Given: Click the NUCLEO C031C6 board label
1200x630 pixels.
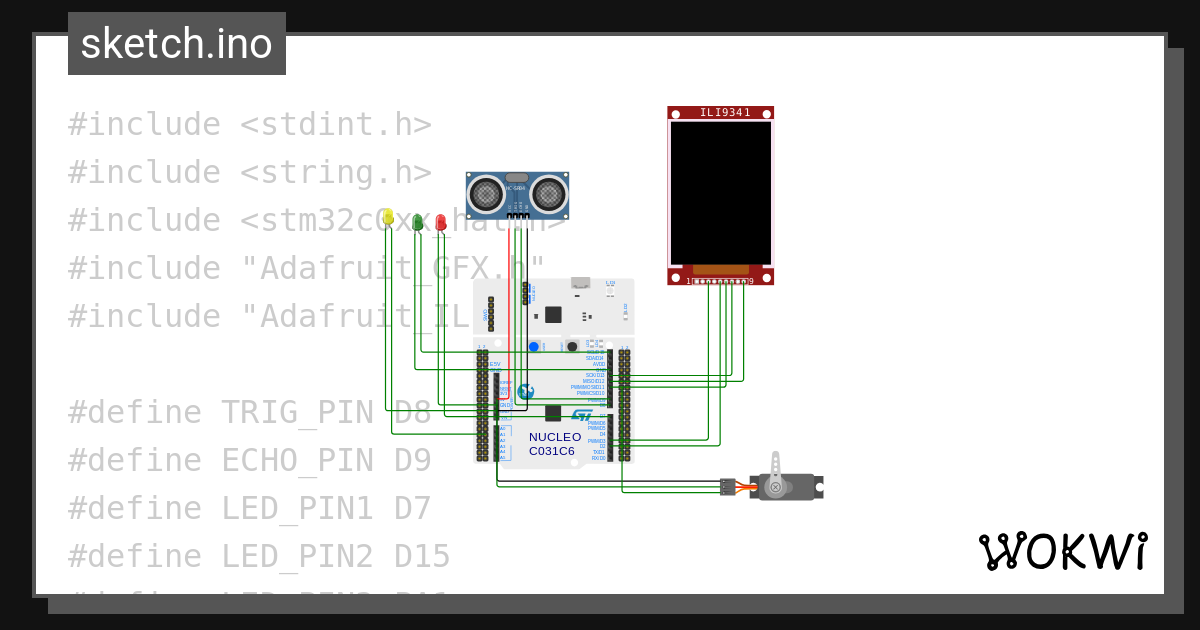Looking at the screenshot, I should 554,444.
